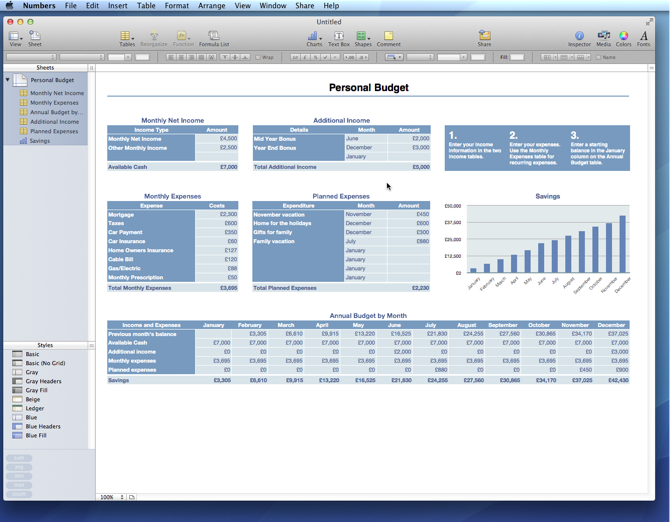Insert a chart via Charts icon

click(x=314, y=38)
